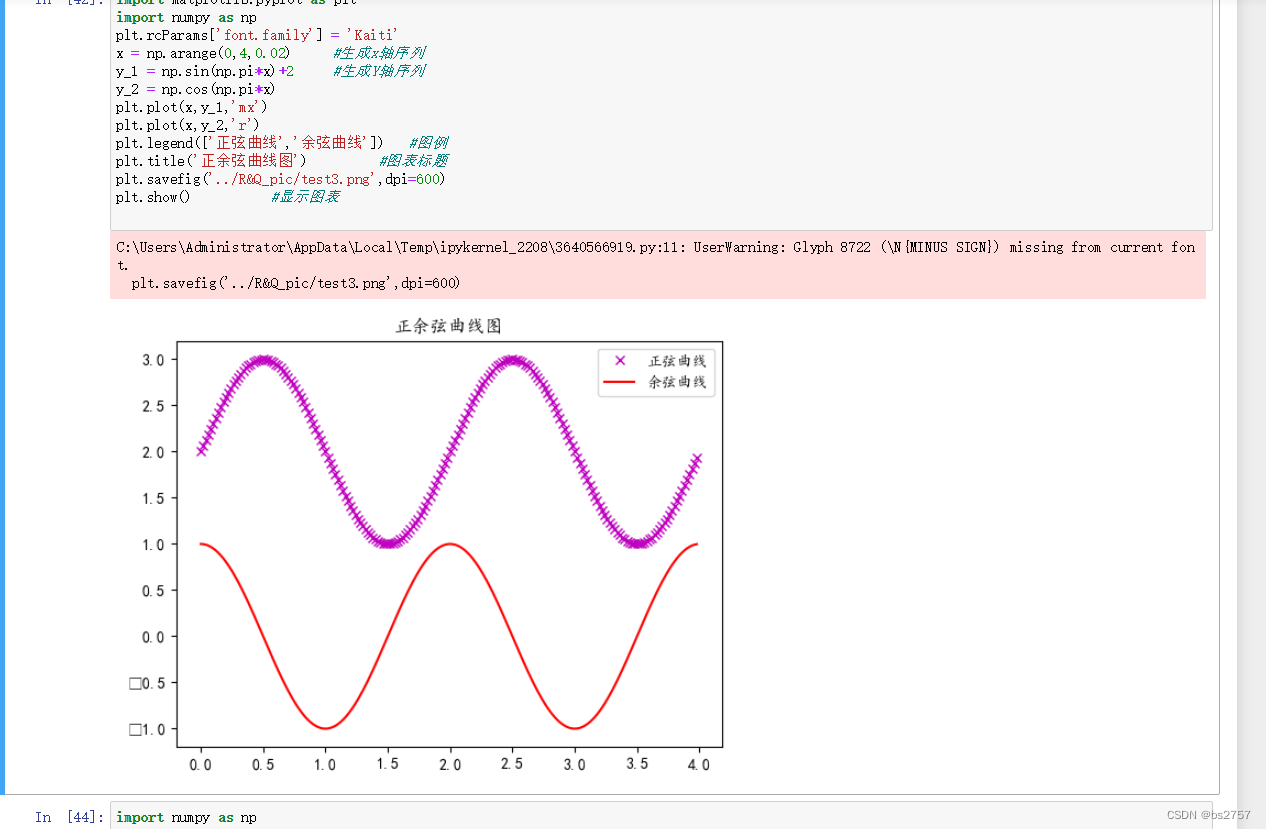Click the plt.title('正余弦曲线图') code line
The height and width of the screenshot is (829, 1266).
click(281, 161)
